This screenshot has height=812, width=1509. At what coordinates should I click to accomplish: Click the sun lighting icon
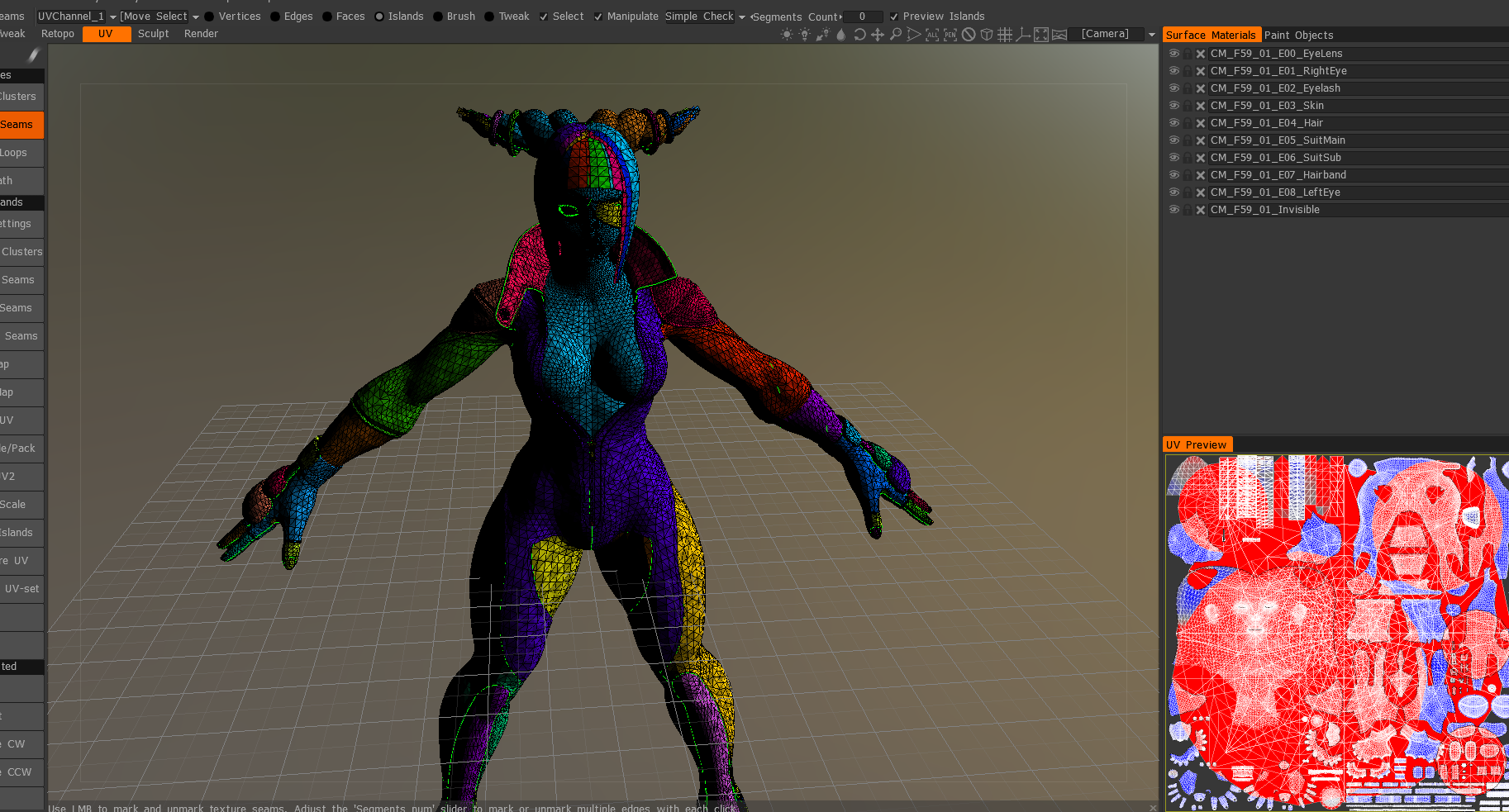pos(787,34)
